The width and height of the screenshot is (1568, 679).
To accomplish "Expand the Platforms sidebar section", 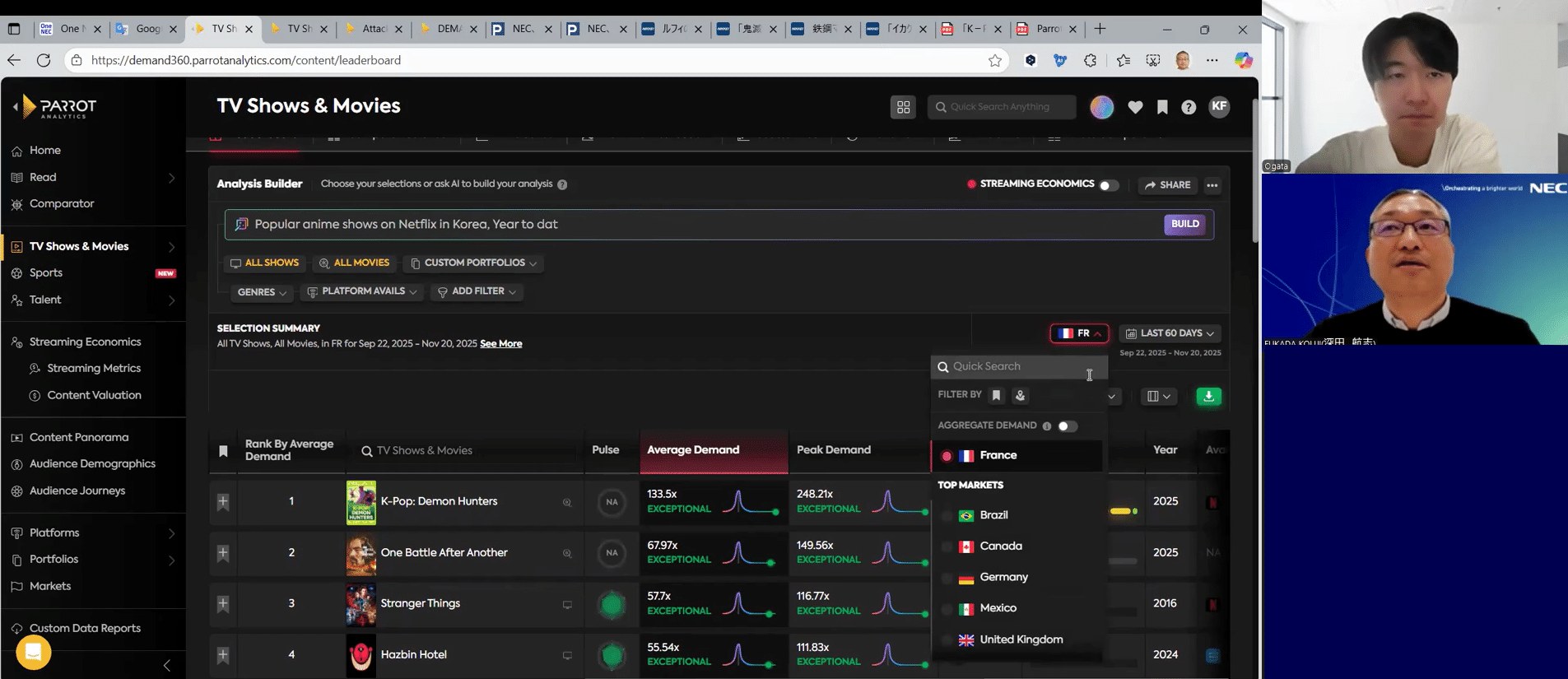I will [x=171, y=533].
